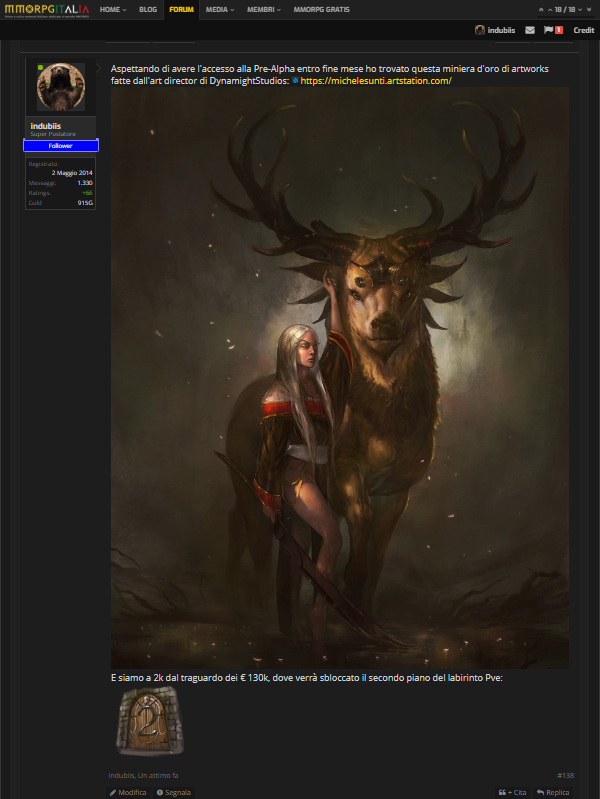Click the Gold value 915G
Image resolution: width=600 pixels, height=799 pixels.
pyautogui.click(x=85, y=203)
